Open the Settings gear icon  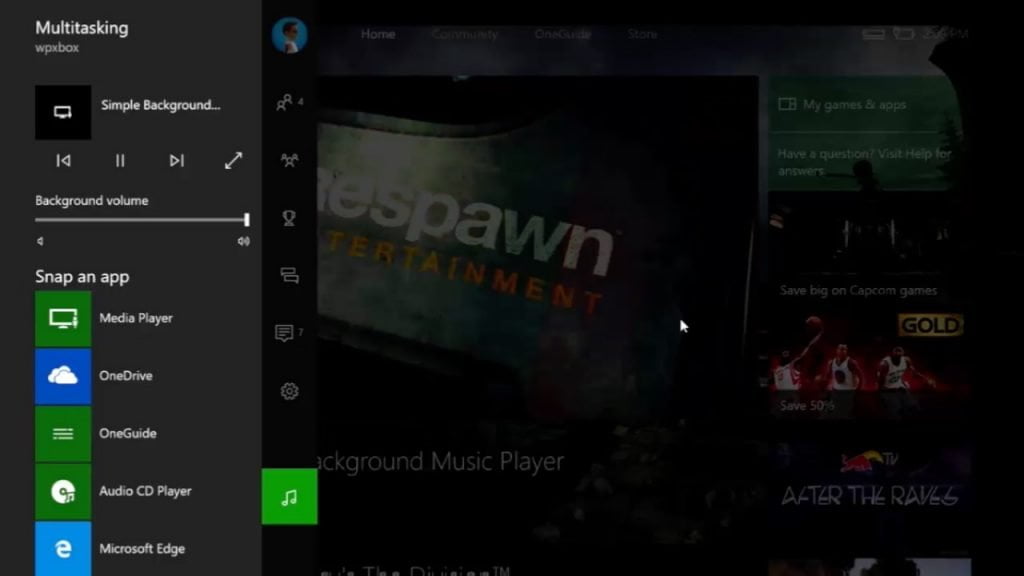pos(289,391)
